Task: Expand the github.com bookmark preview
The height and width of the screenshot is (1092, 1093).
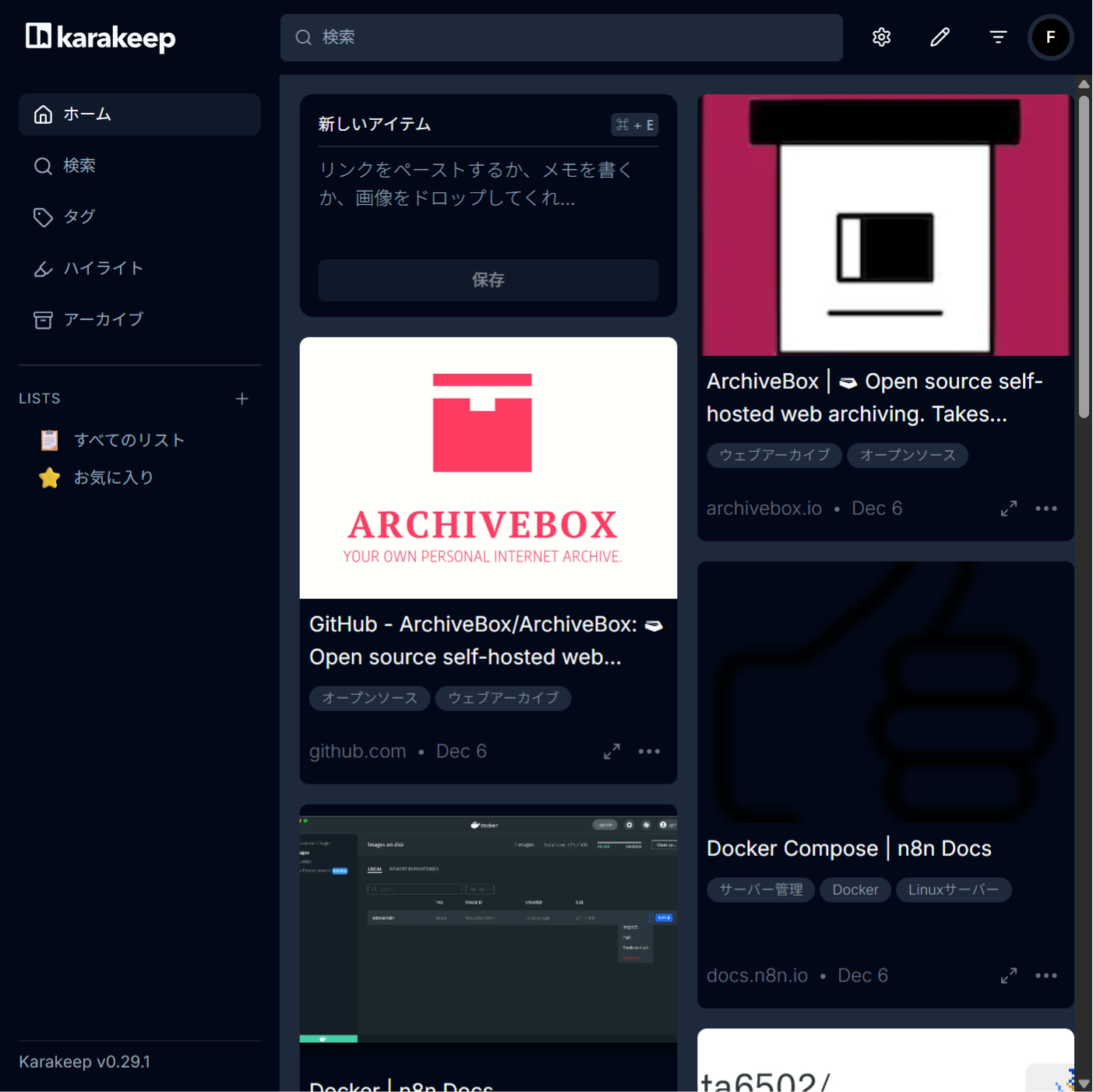Action: [x=612, y=751]
